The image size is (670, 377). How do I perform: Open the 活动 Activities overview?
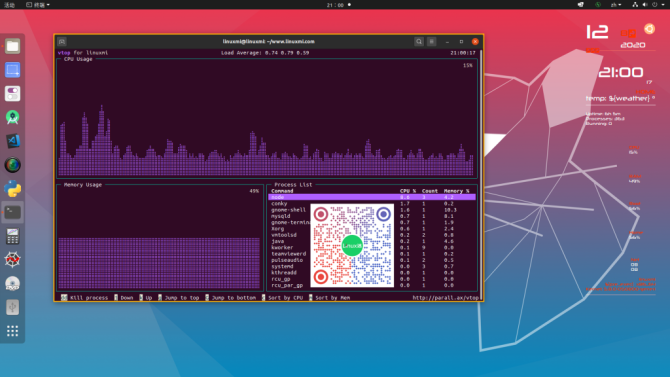[9, 5]
